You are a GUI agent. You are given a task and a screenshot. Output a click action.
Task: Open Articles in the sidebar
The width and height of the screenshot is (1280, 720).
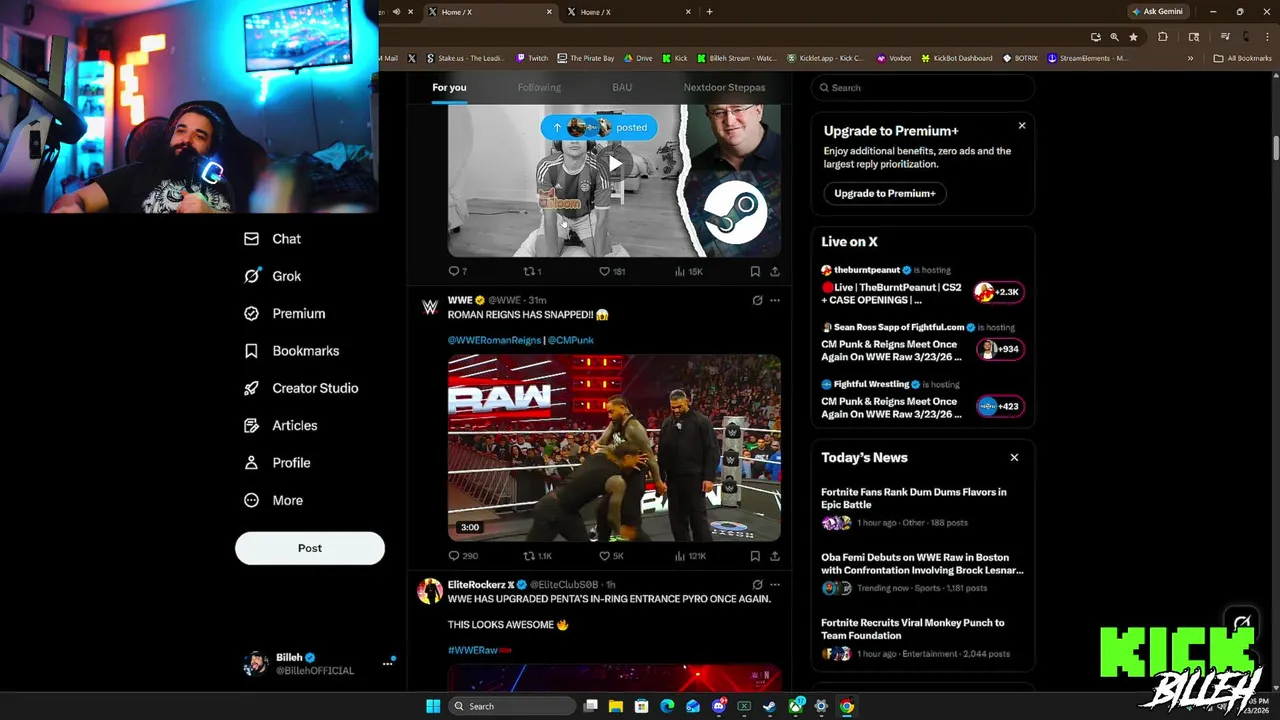[x=280, y=425]
